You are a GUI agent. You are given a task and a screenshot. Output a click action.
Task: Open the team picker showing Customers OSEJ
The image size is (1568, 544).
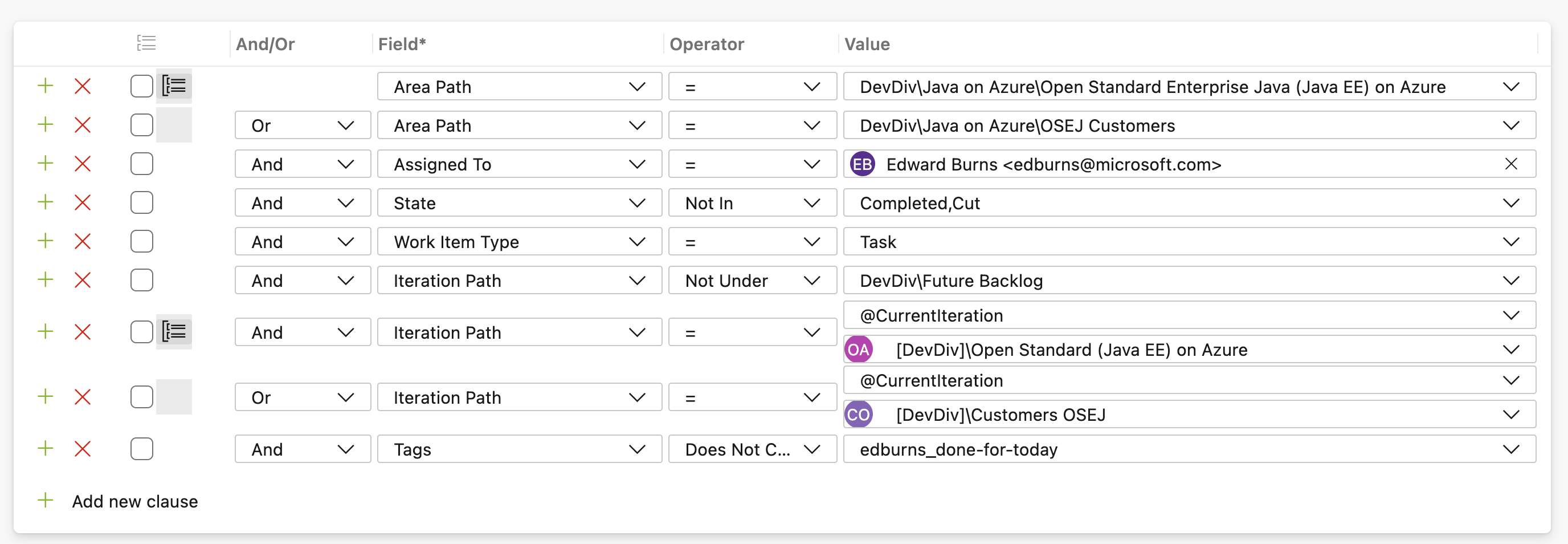tap(1189, 415)
